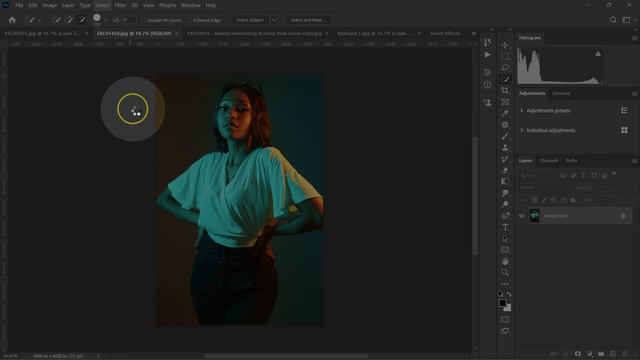Select the Hand tool
The height and width of the screenshot is (360, 640).
[x=505, y=261]
